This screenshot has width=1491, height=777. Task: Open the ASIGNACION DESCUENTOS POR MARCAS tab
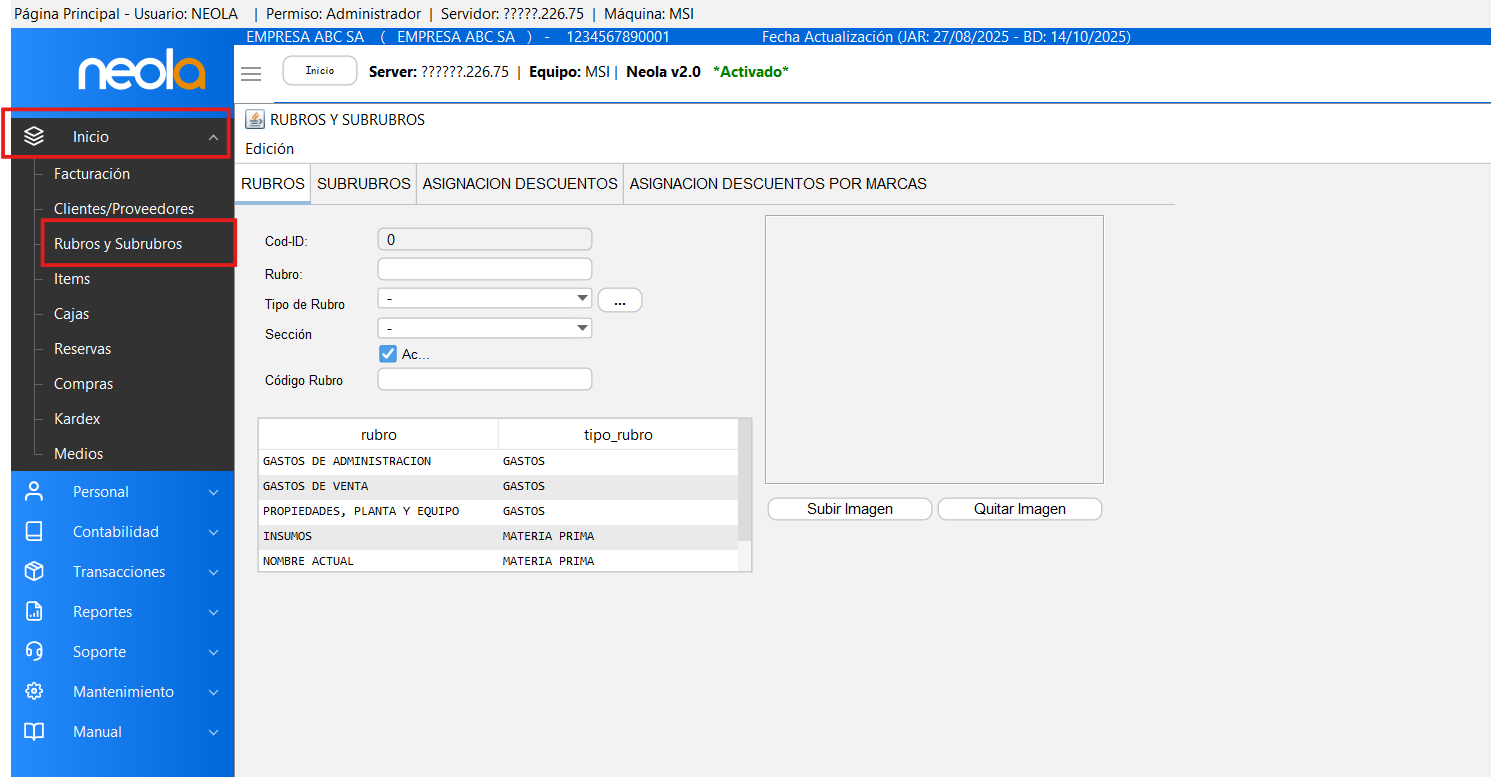click(x=777, y=184)
